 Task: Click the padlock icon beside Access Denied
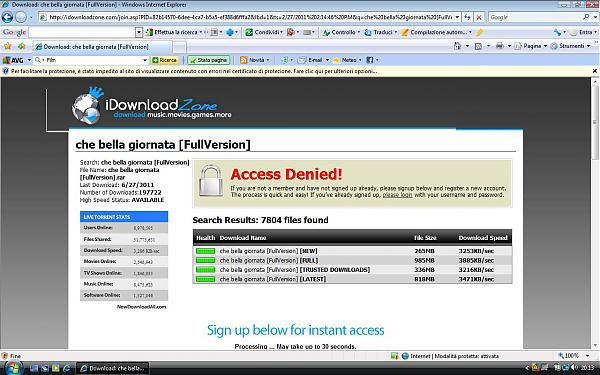pyautogui.click(x=211, y=181)
